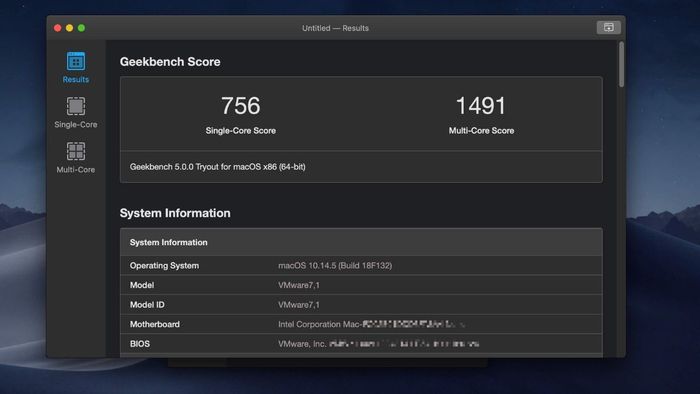
Task: Select the Operating System row label
Action: pyautogui.click(x=164, y=265)
